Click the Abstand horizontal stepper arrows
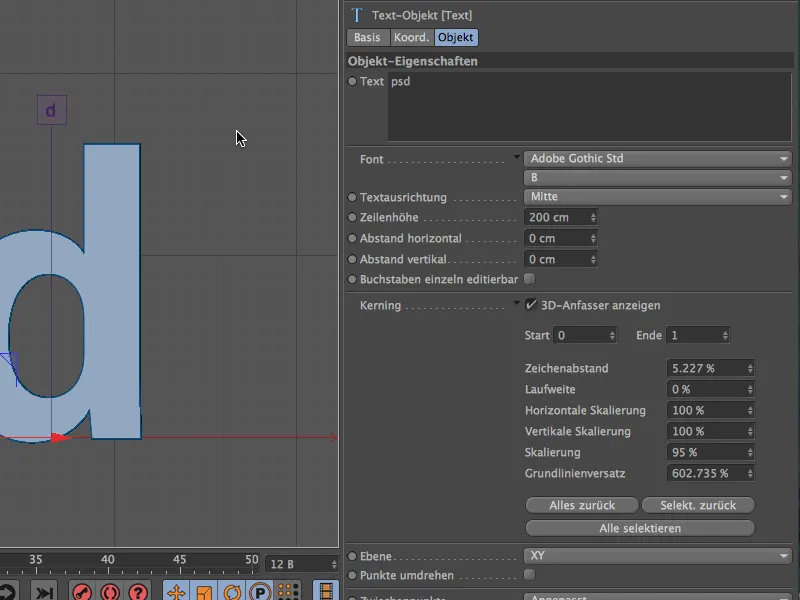Viewport: 800px width, 600px height. point(593,238)
